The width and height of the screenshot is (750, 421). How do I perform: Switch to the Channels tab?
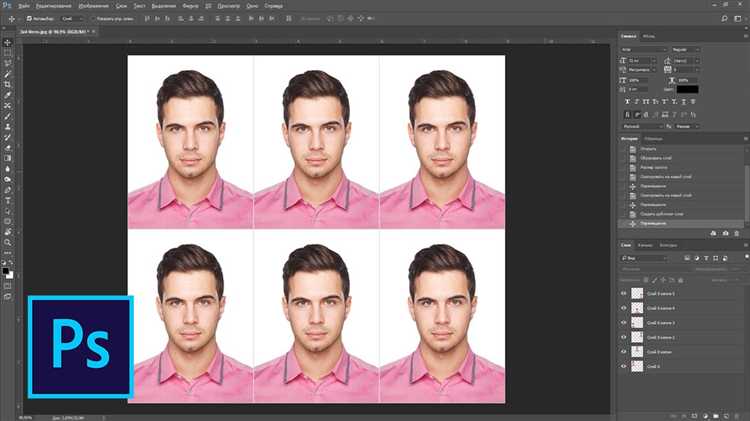coord(645,245)
